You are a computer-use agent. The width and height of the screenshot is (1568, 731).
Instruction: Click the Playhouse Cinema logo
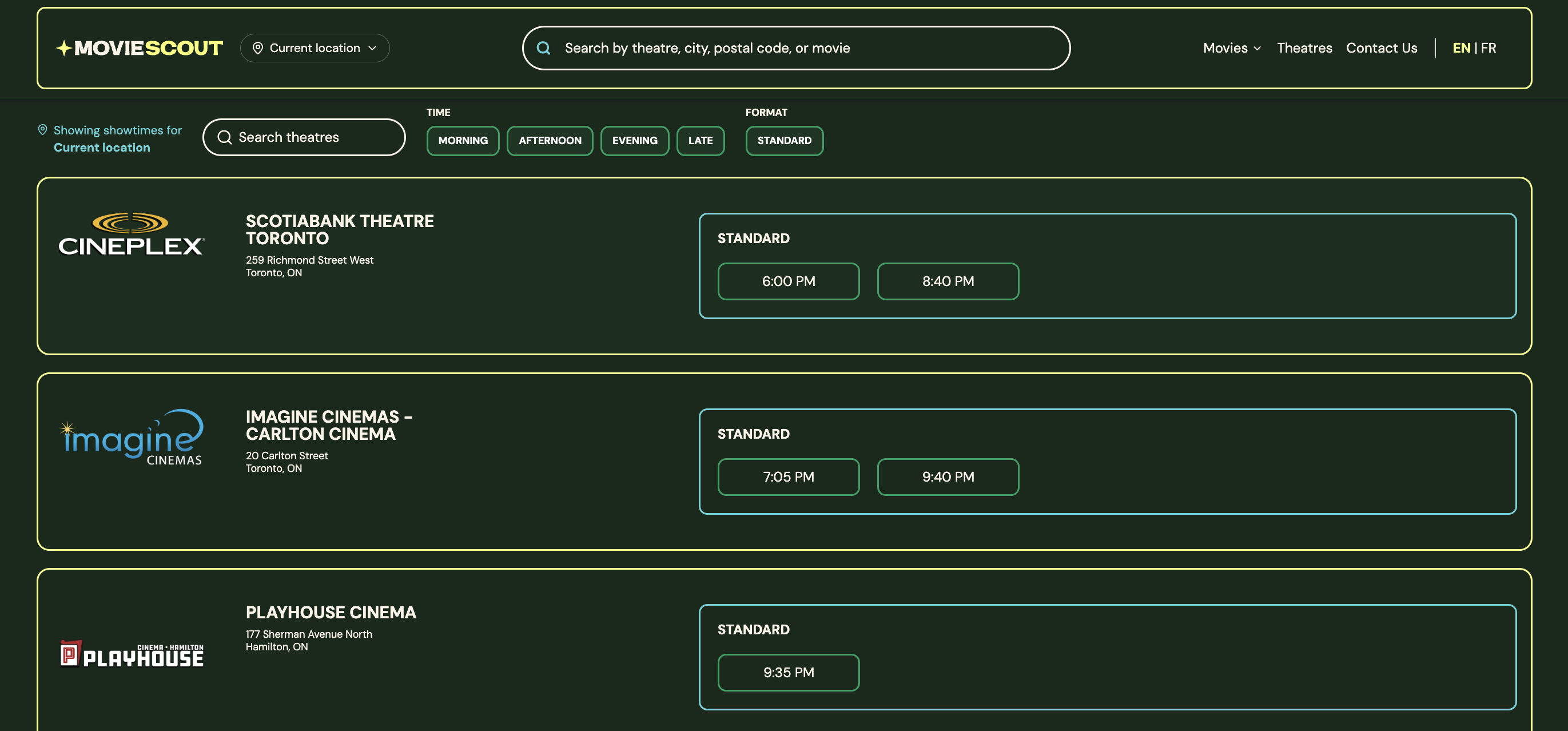tap(131, 654)
